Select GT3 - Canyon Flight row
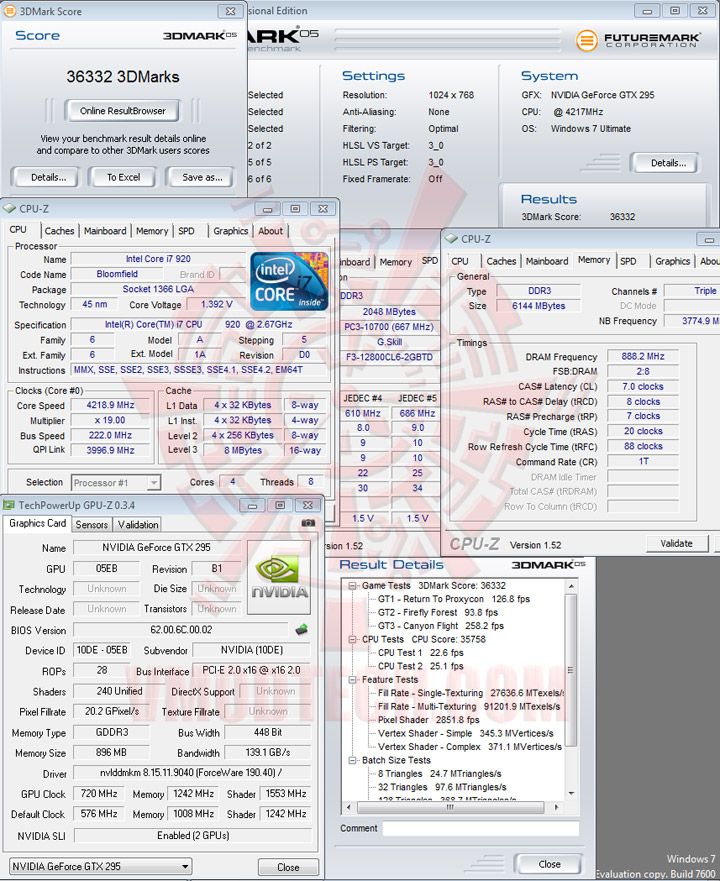This screenshot has height=881, width=720. point(441,626)
